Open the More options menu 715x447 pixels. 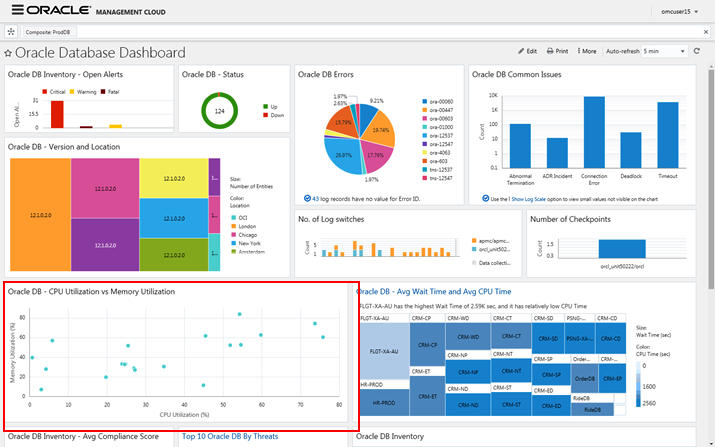[x=587, y=51]
